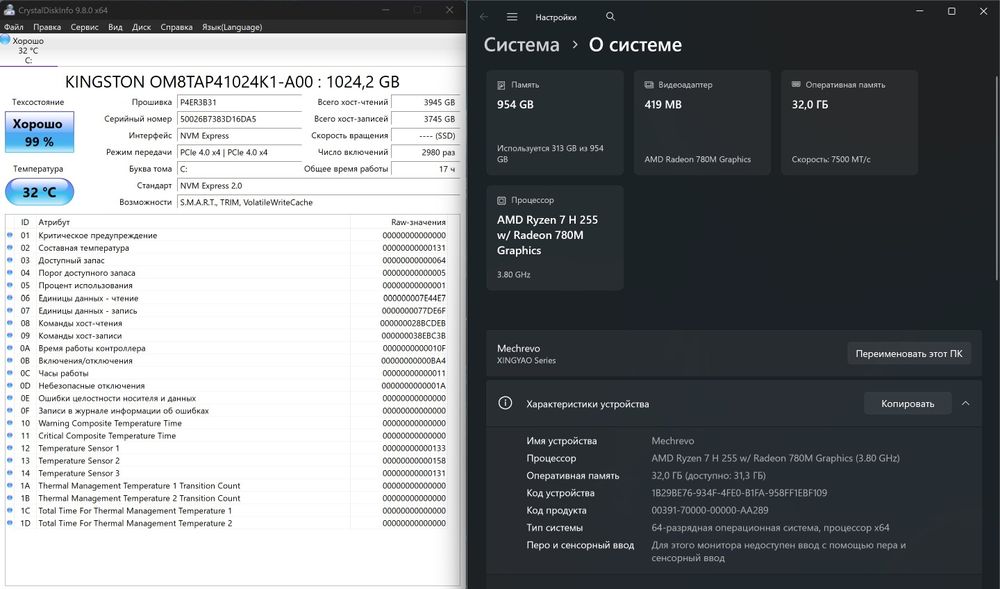Viewport: 1000px width, 589px height.
Task: Click the memory chip icon on Оперативная память card
Action: point(796,84)
